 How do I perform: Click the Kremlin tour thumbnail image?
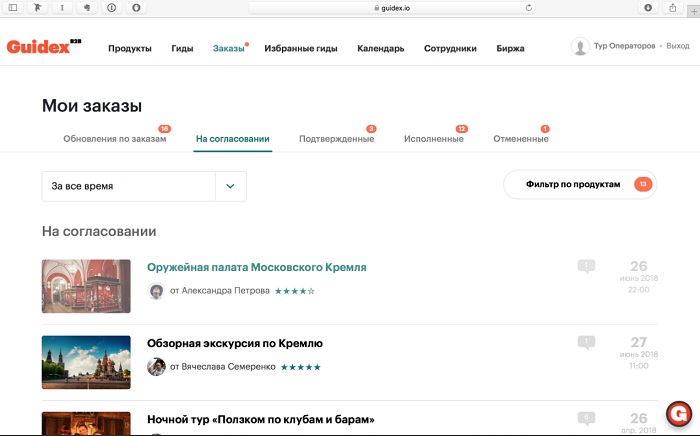click(x=86, y=362)
